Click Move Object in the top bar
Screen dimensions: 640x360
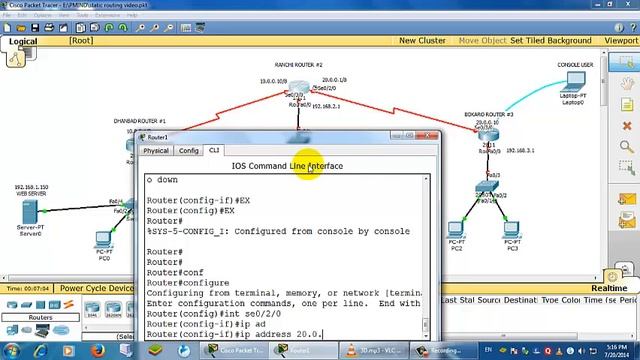tap(482, 40)
